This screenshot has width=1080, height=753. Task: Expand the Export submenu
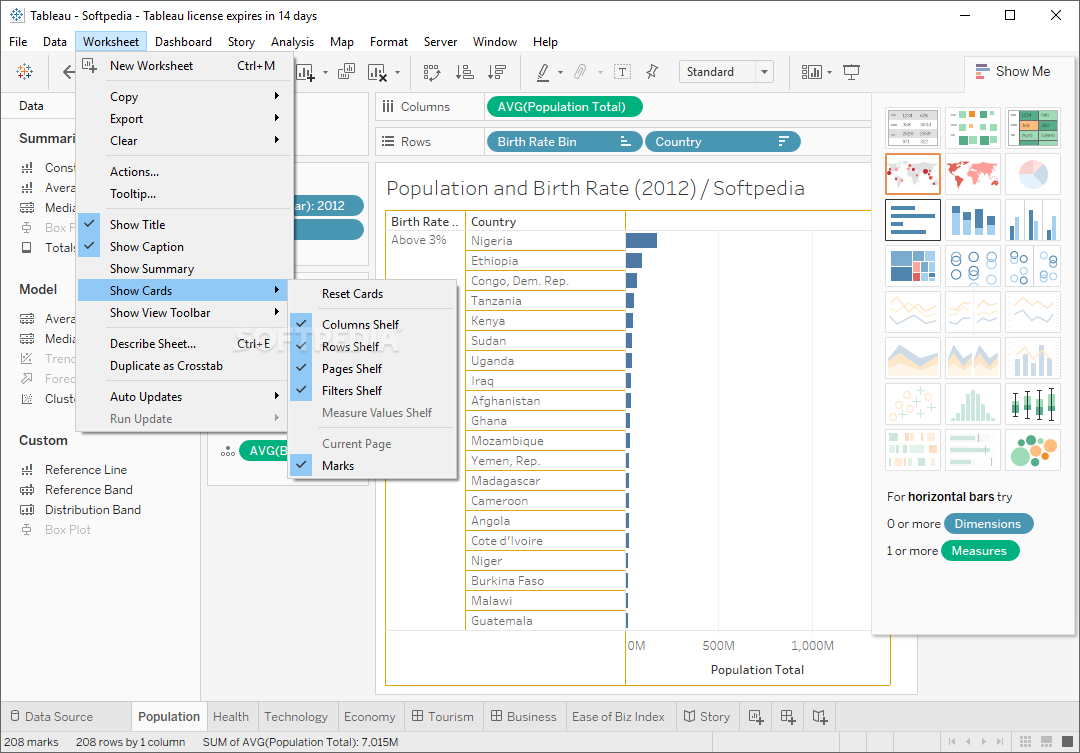tap(182, 118)
